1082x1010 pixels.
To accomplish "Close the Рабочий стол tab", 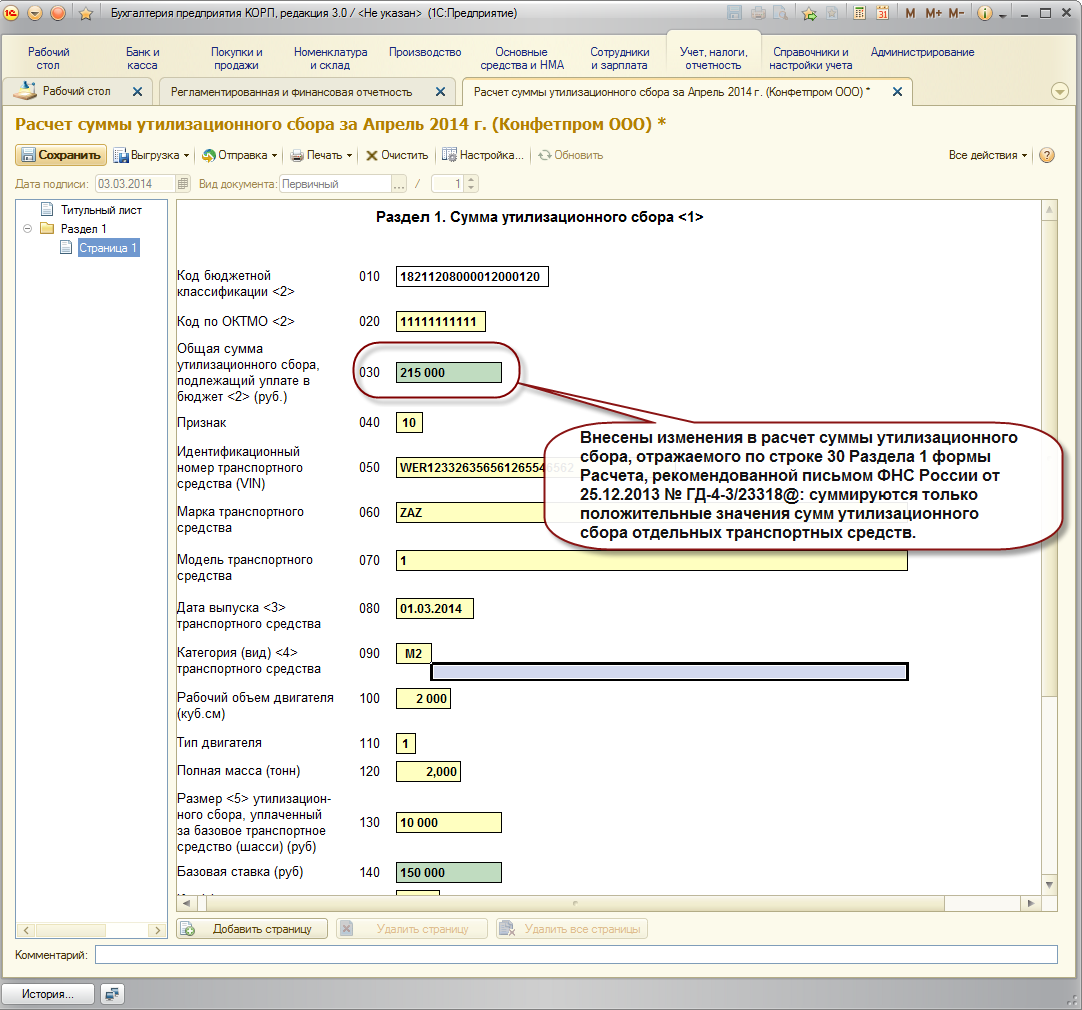I will click(137, 91).
